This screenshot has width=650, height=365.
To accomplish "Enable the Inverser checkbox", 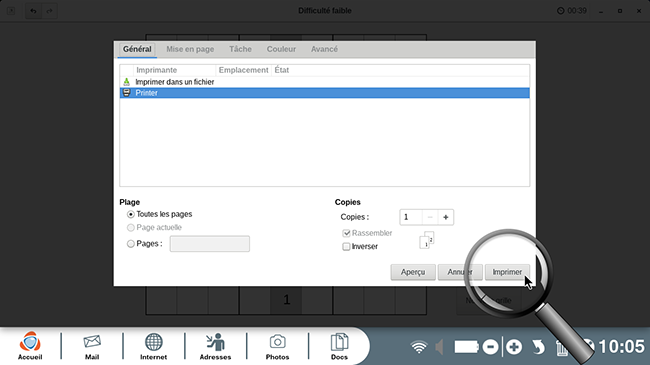I will [x=346, y=247].
